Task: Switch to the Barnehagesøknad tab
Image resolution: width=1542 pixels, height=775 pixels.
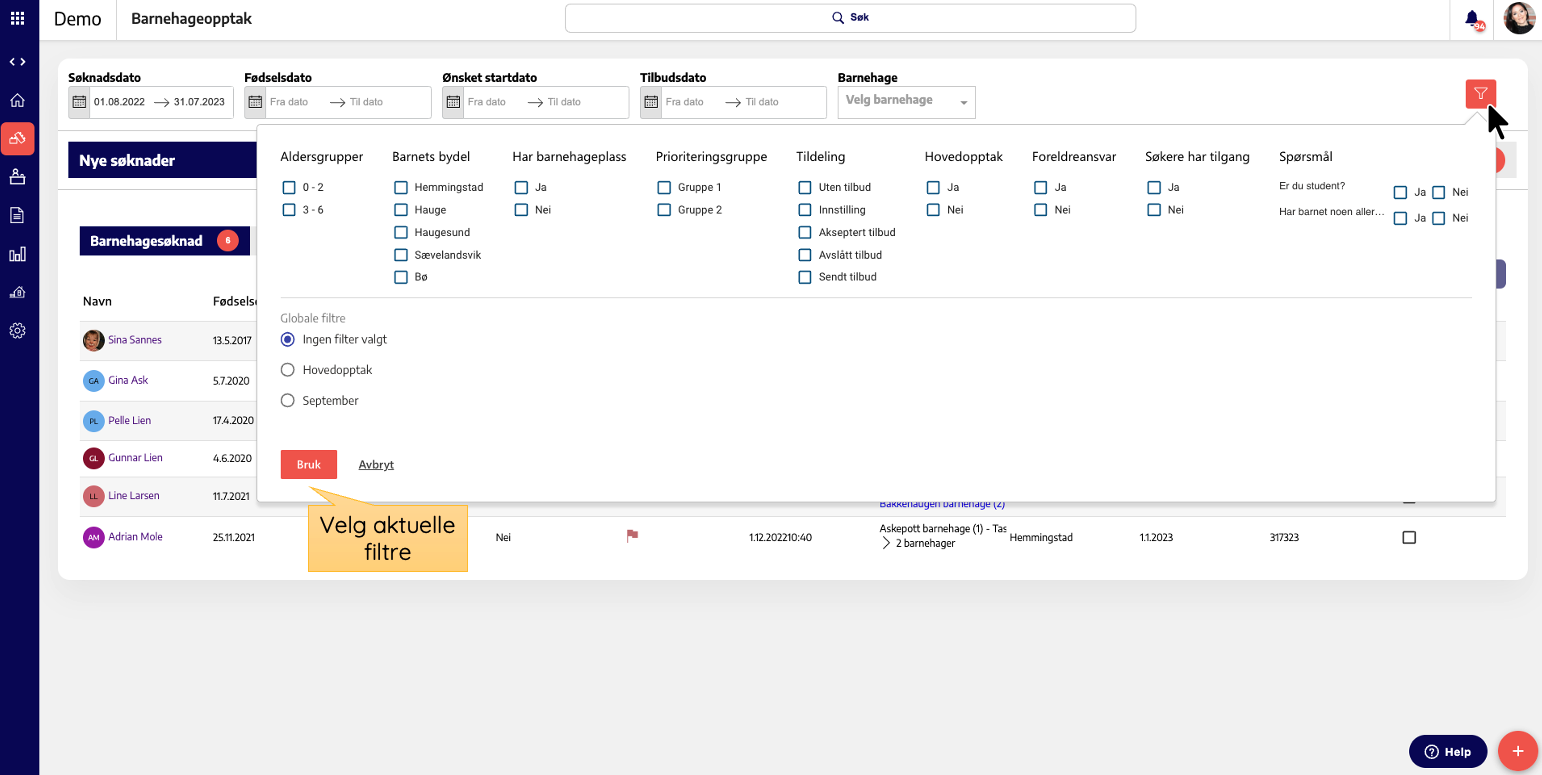Action: pos(147,241)
